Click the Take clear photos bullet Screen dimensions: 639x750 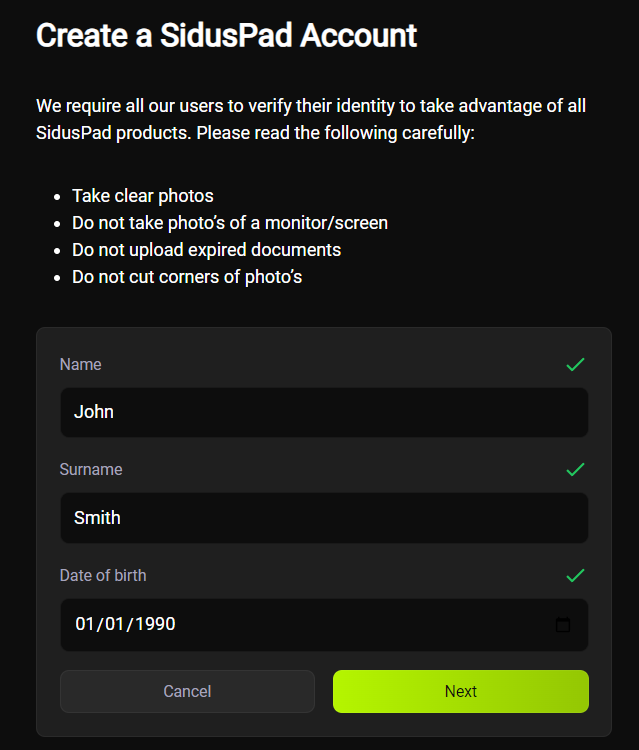pos(143,196)
